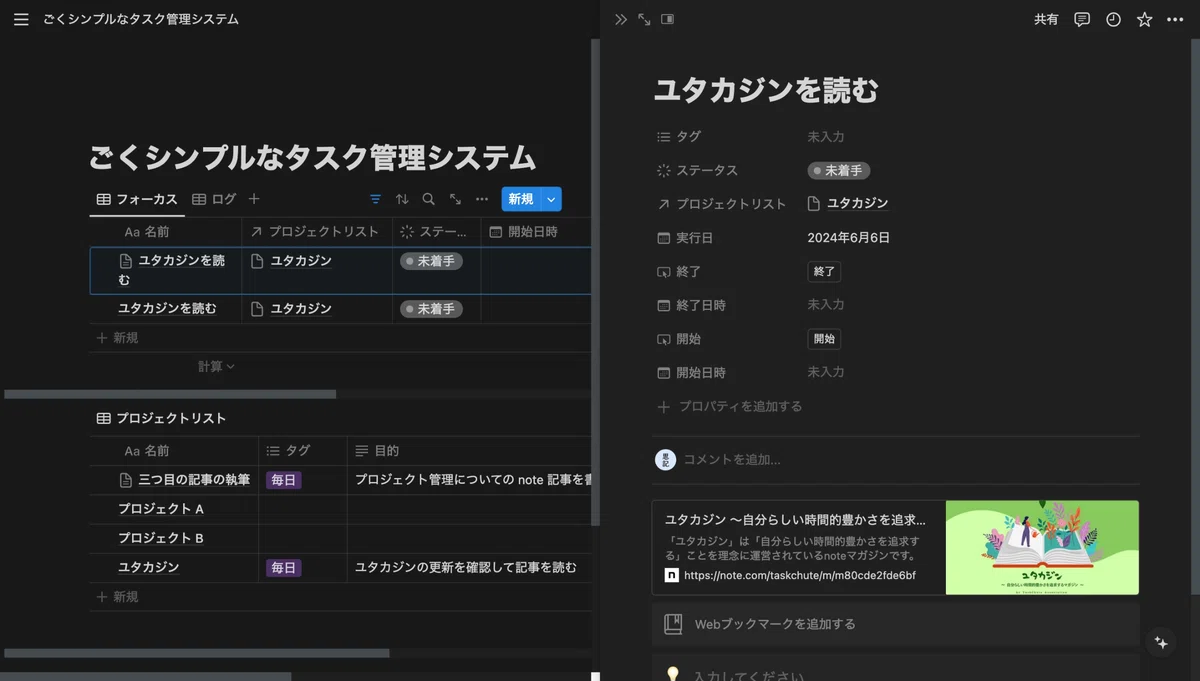Switch to the ログ view tab
Image resolution: width=1200 pixels, height=681 pixels.
click(214, 199)
